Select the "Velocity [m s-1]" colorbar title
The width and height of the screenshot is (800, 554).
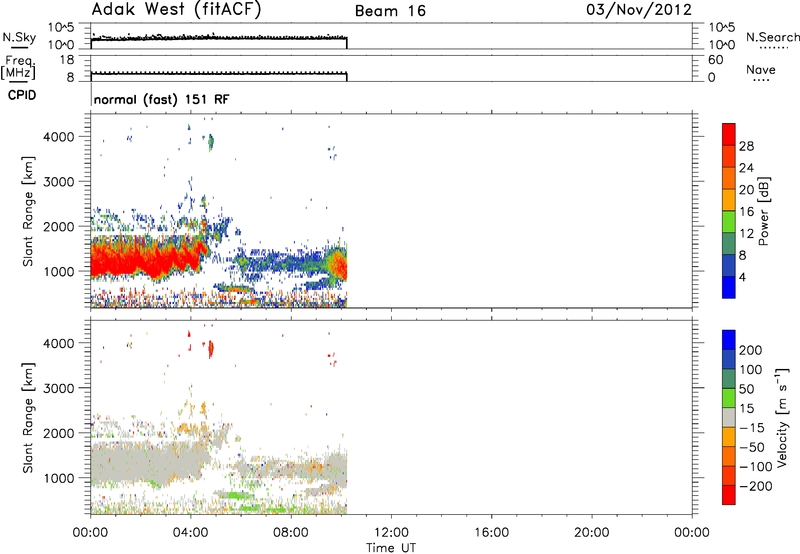click(782, 417)
